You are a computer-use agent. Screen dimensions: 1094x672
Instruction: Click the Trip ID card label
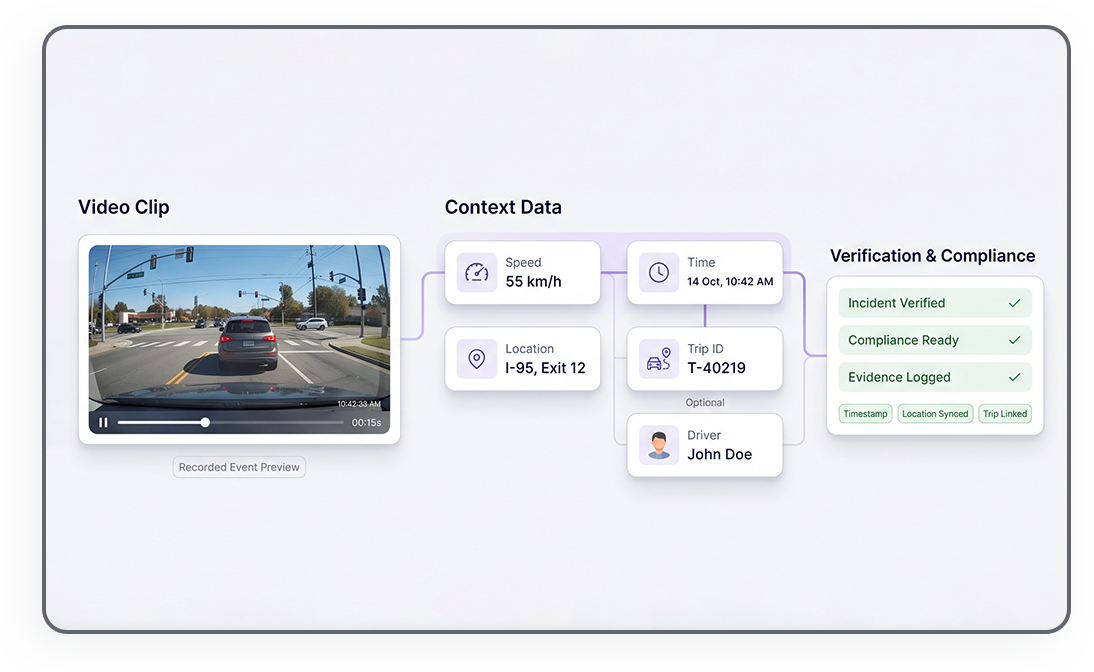(x=705, y=349)
